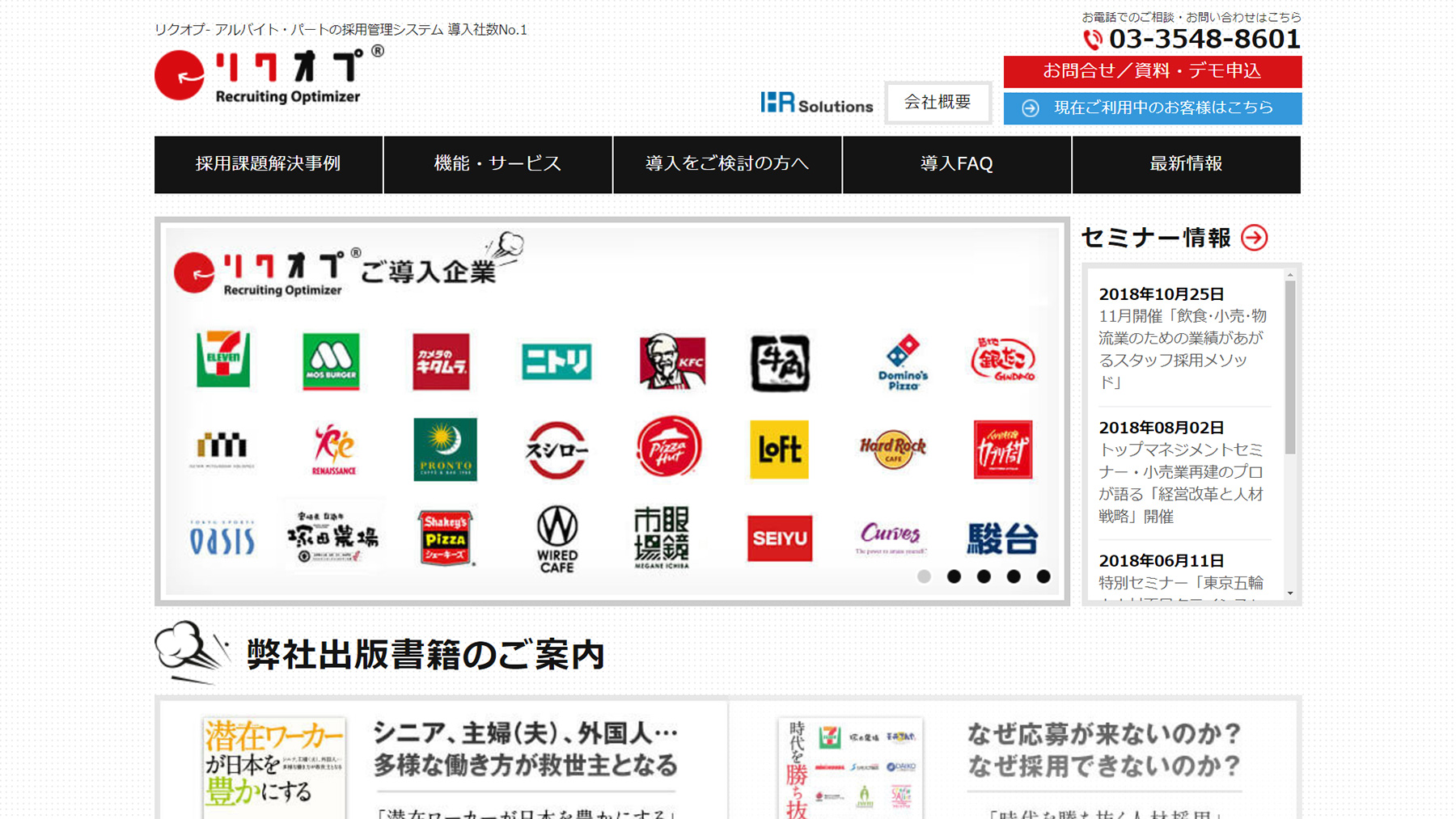The image size is (1456, 819).
Task: Click the Pizza Hut logo
Action: 670,446
